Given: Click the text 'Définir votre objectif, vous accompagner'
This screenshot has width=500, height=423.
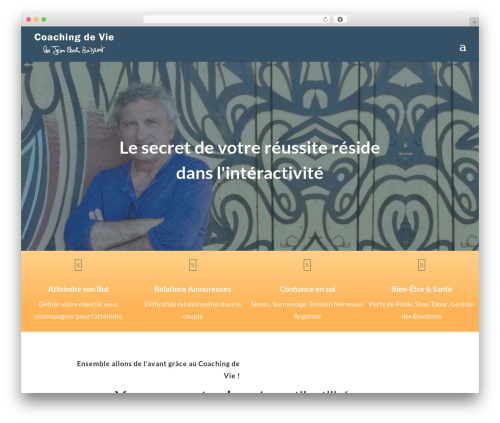Looking at the screenshot, I should pyautogui.click(x=78, y=310).
